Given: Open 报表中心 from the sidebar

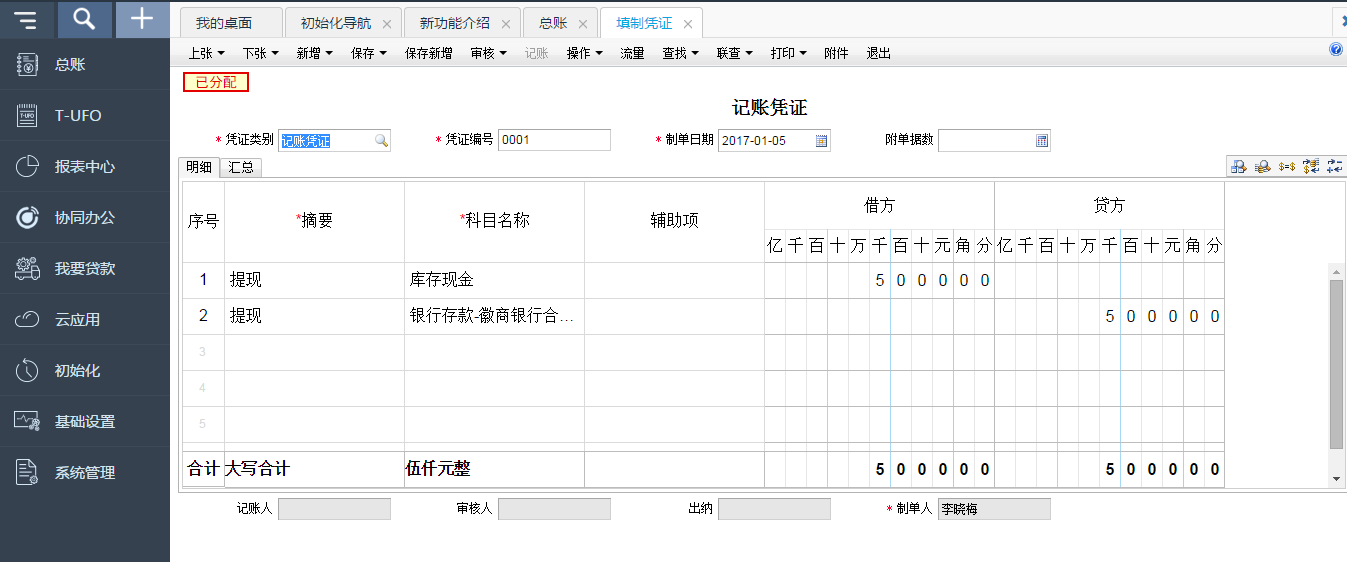Looking at the screenshot, I should [x=84, y=167].
